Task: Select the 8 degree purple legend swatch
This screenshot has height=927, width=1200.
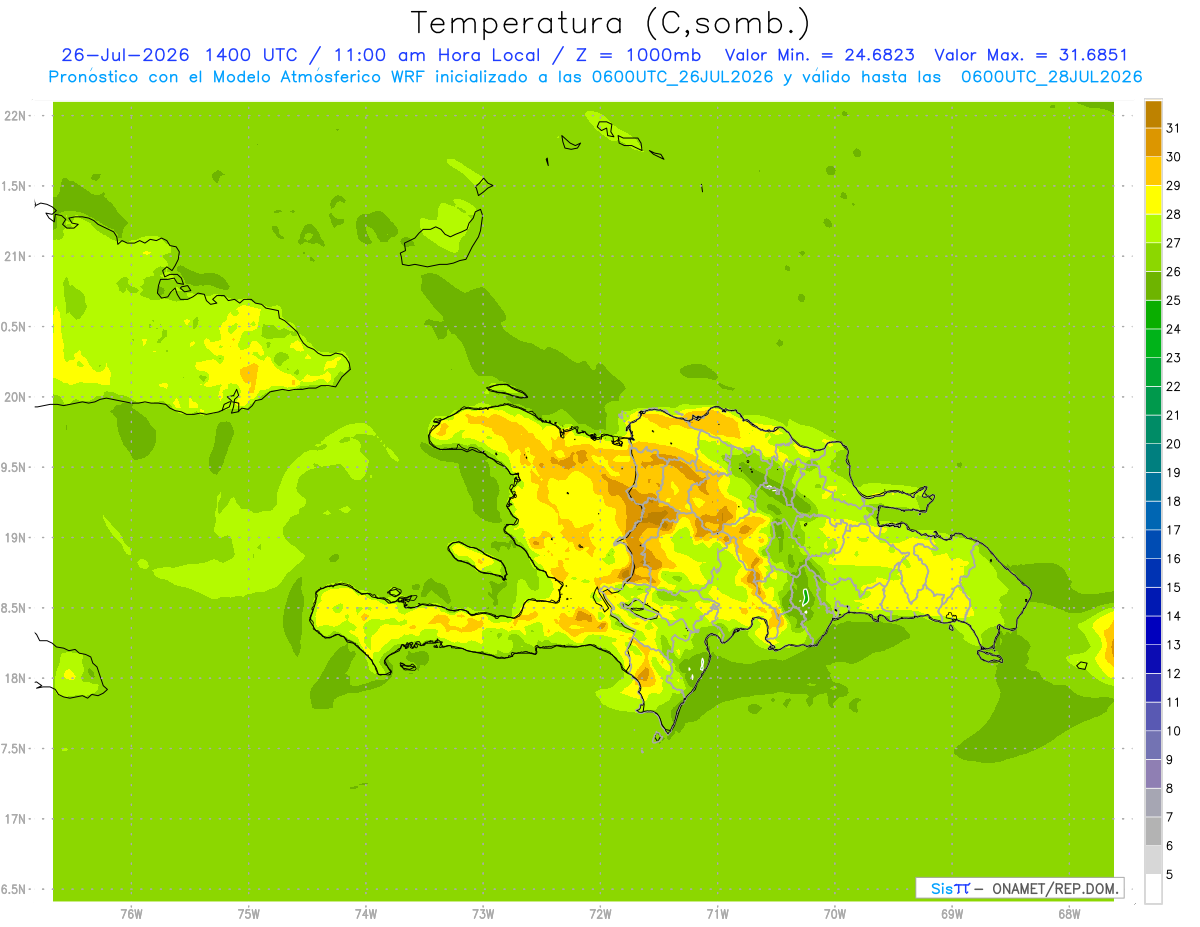Action: (x=1153, y=773)
